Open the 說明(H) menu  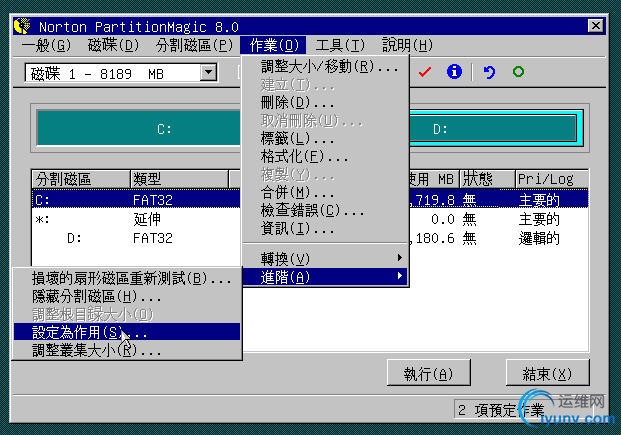[407, 45]
